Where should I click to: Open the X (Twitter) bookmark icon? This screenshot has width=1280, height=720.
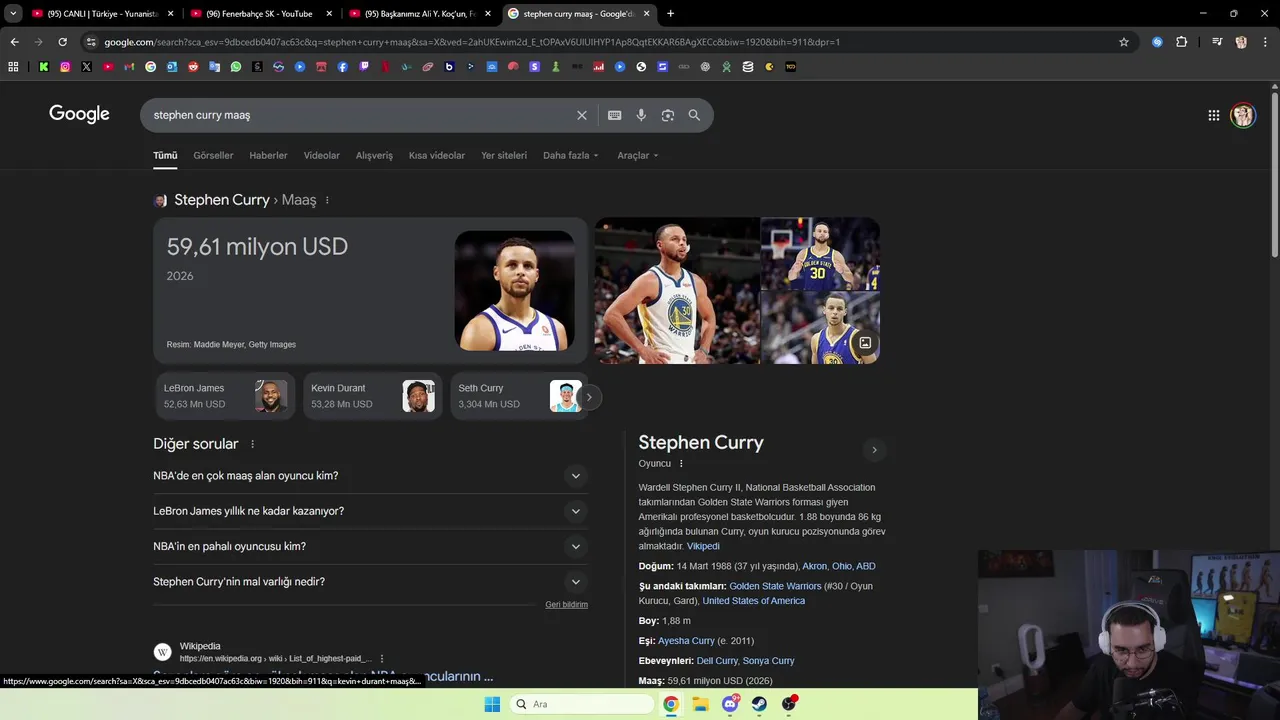86,67
